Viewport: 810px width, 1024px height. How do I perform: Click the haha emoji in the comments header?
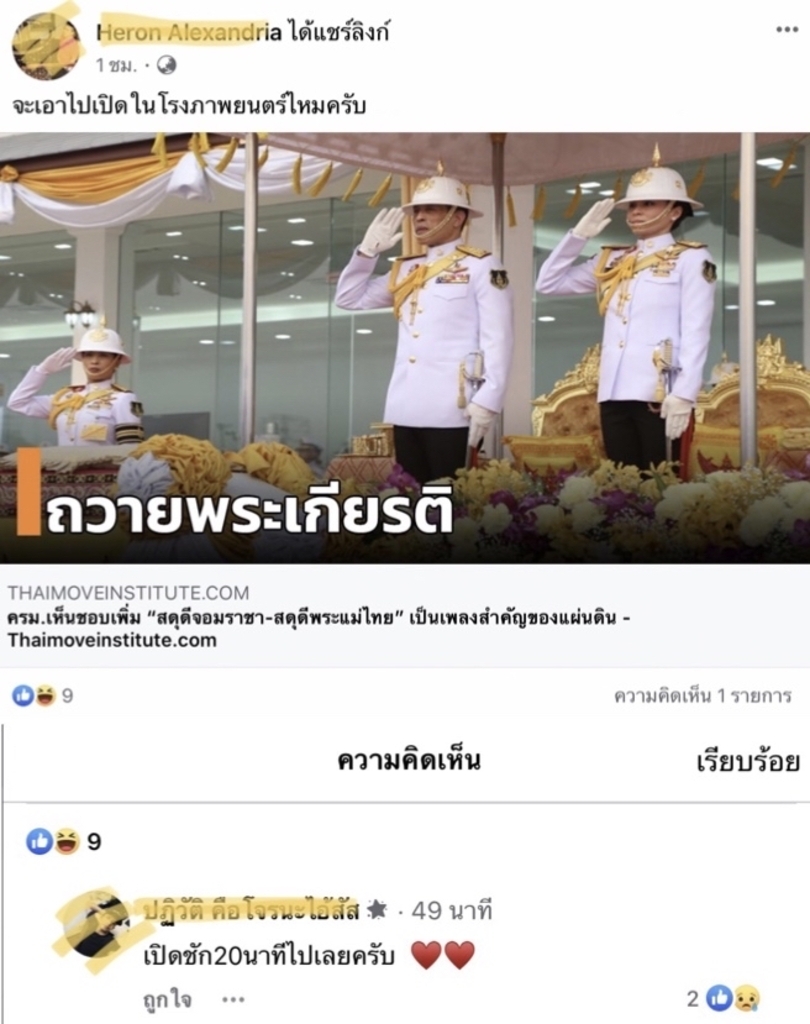click(67, 841)
